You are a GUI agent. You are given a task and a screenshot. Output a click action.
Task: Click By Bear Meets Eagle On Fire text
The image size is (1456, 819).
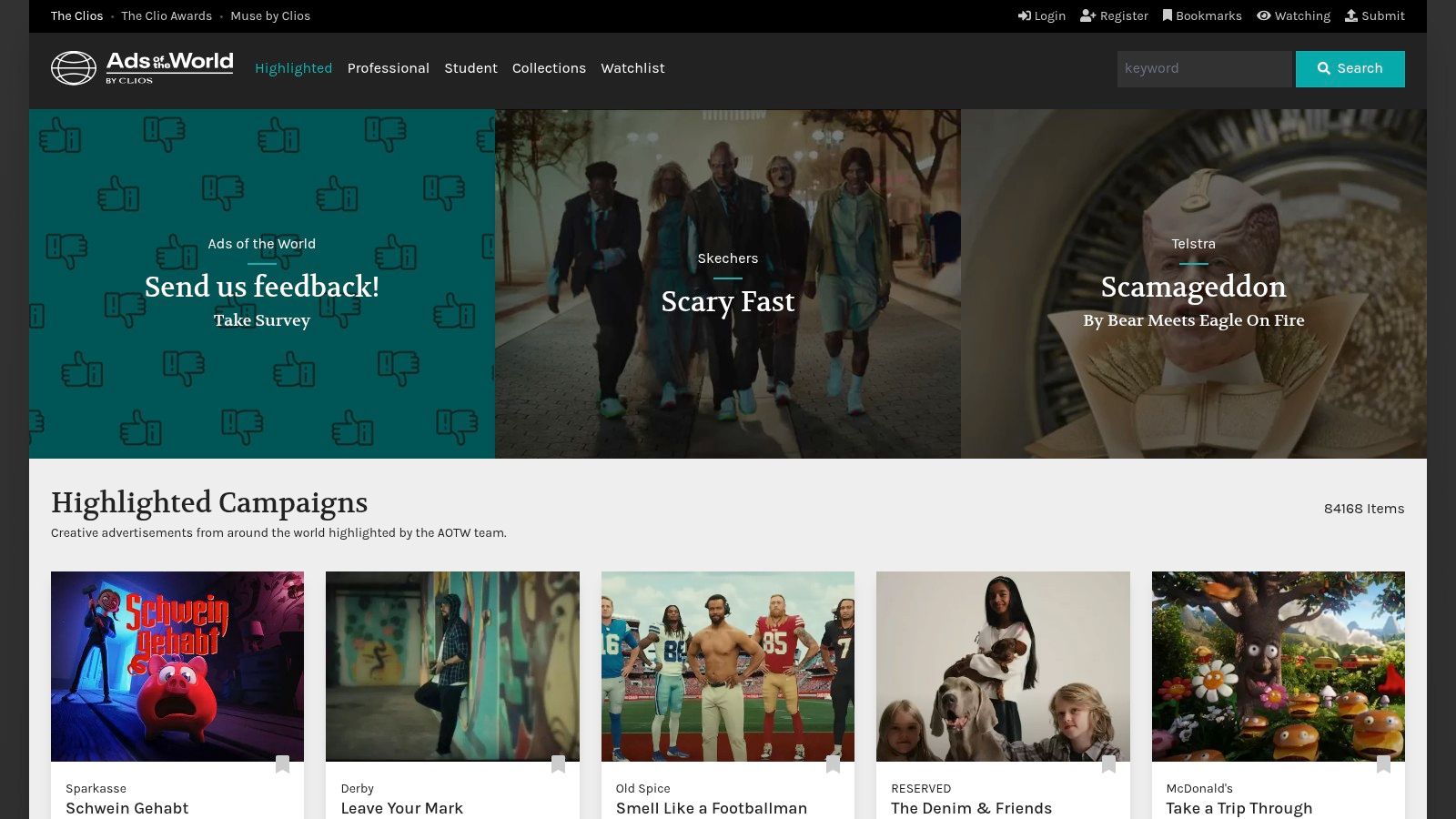tap(1194, 320)
